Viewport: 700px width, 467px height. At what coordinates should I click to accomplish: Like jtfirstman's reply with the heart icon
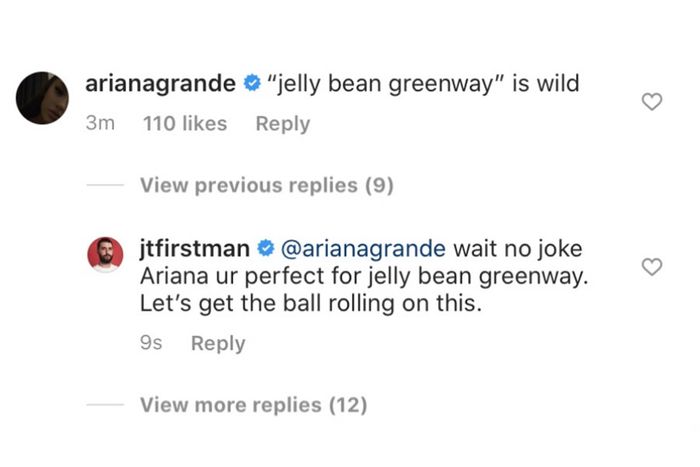click(x=651, y=267)
